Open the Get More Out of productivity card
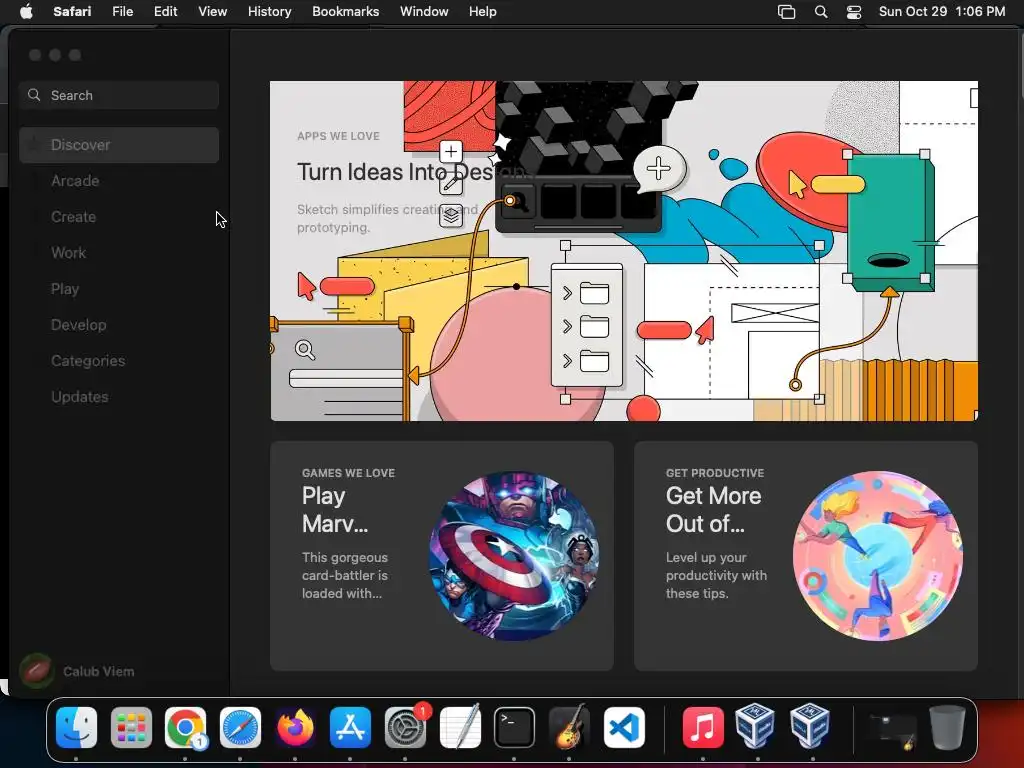 tap(806, 556)
